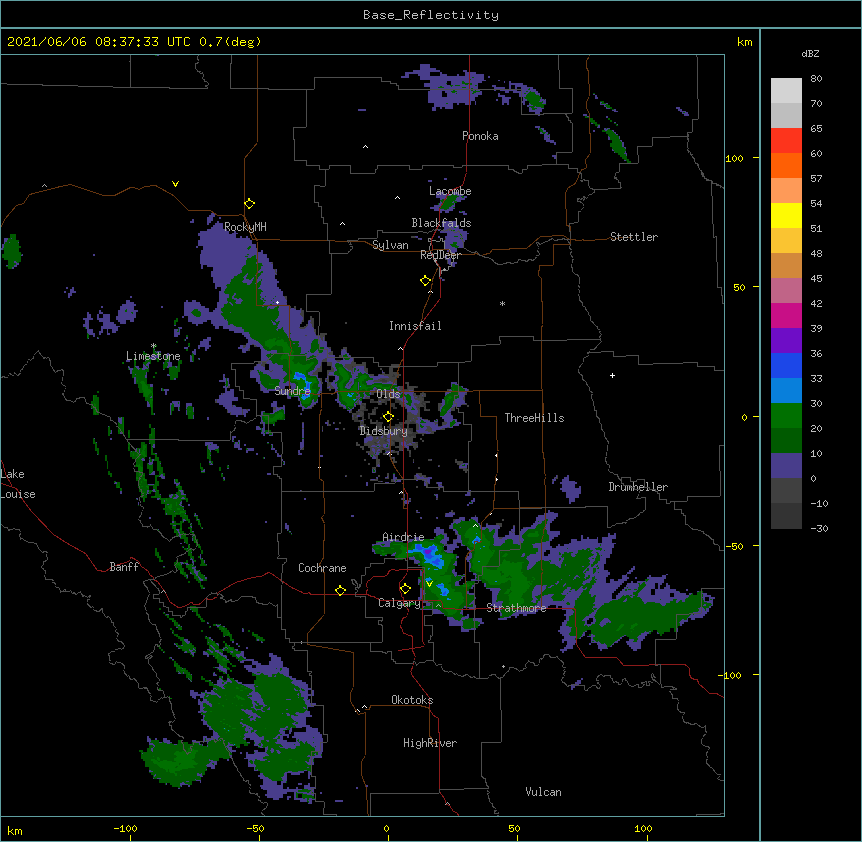862x842 pixels.
Task: Click the blue 36-33 dBZ legend swatch
Action: point(786,365)
